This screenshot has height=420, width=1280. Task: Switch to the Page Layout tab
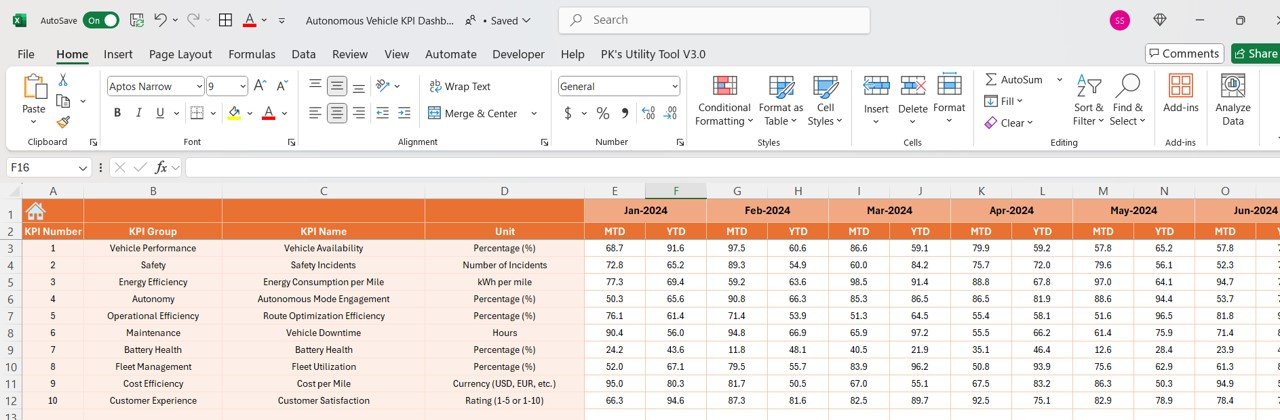(180, 54)
